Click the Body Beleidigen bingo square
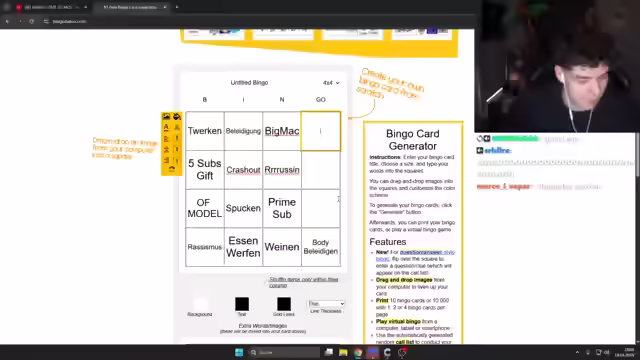Screen dimensions: 640x360 [x=321, y=247]
